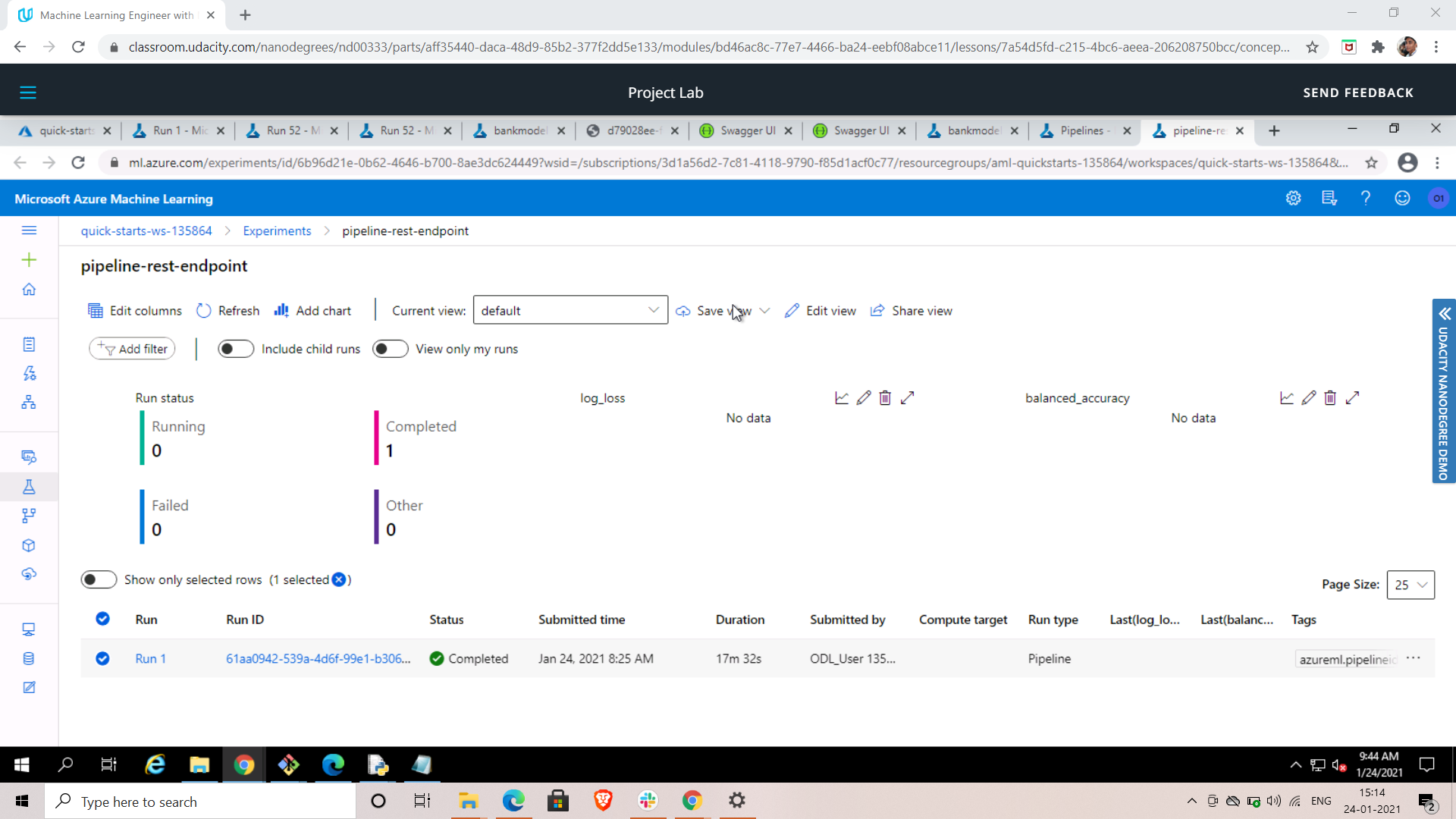
Task: Switch to the Pipelines browser tab
Action: click(1081, 130)
